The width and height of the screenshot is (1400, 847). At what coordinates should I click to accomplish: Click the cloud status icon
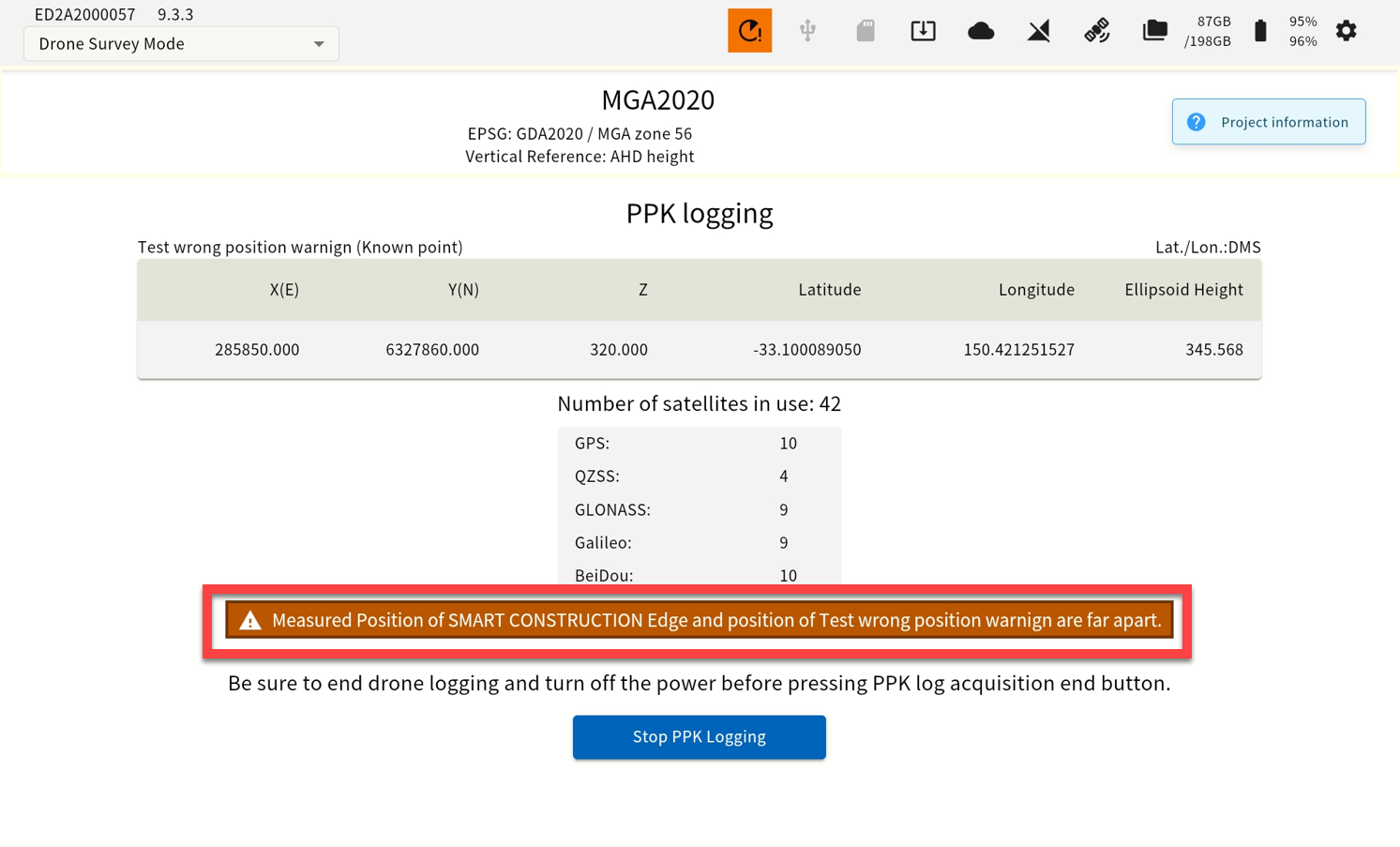(x=981, y=31)
